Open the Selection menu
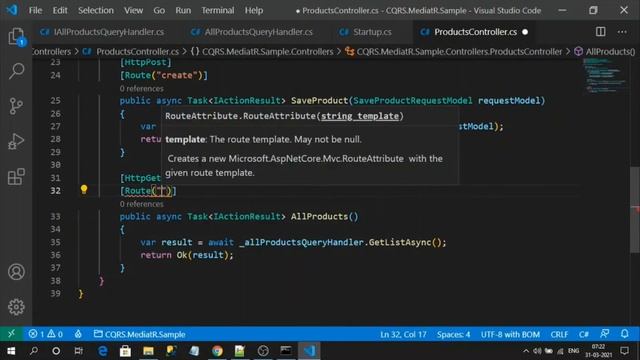 96,10
